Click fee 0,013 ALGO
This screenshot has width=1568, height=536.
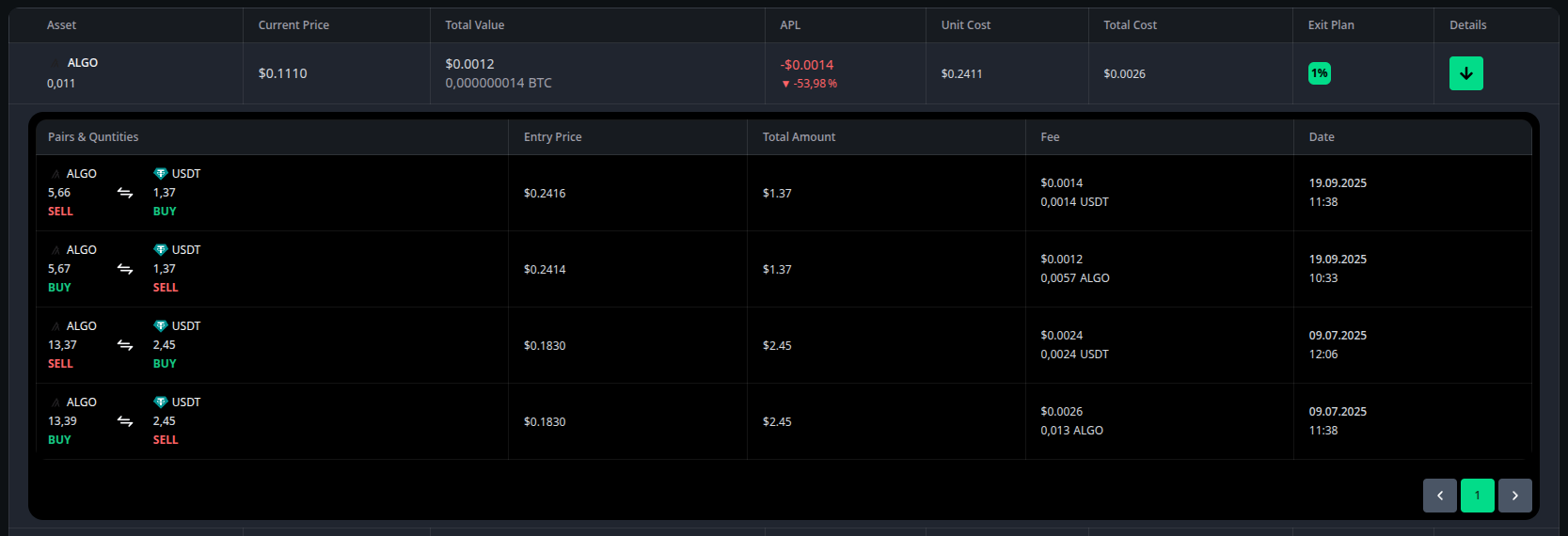click(1072, 431)
